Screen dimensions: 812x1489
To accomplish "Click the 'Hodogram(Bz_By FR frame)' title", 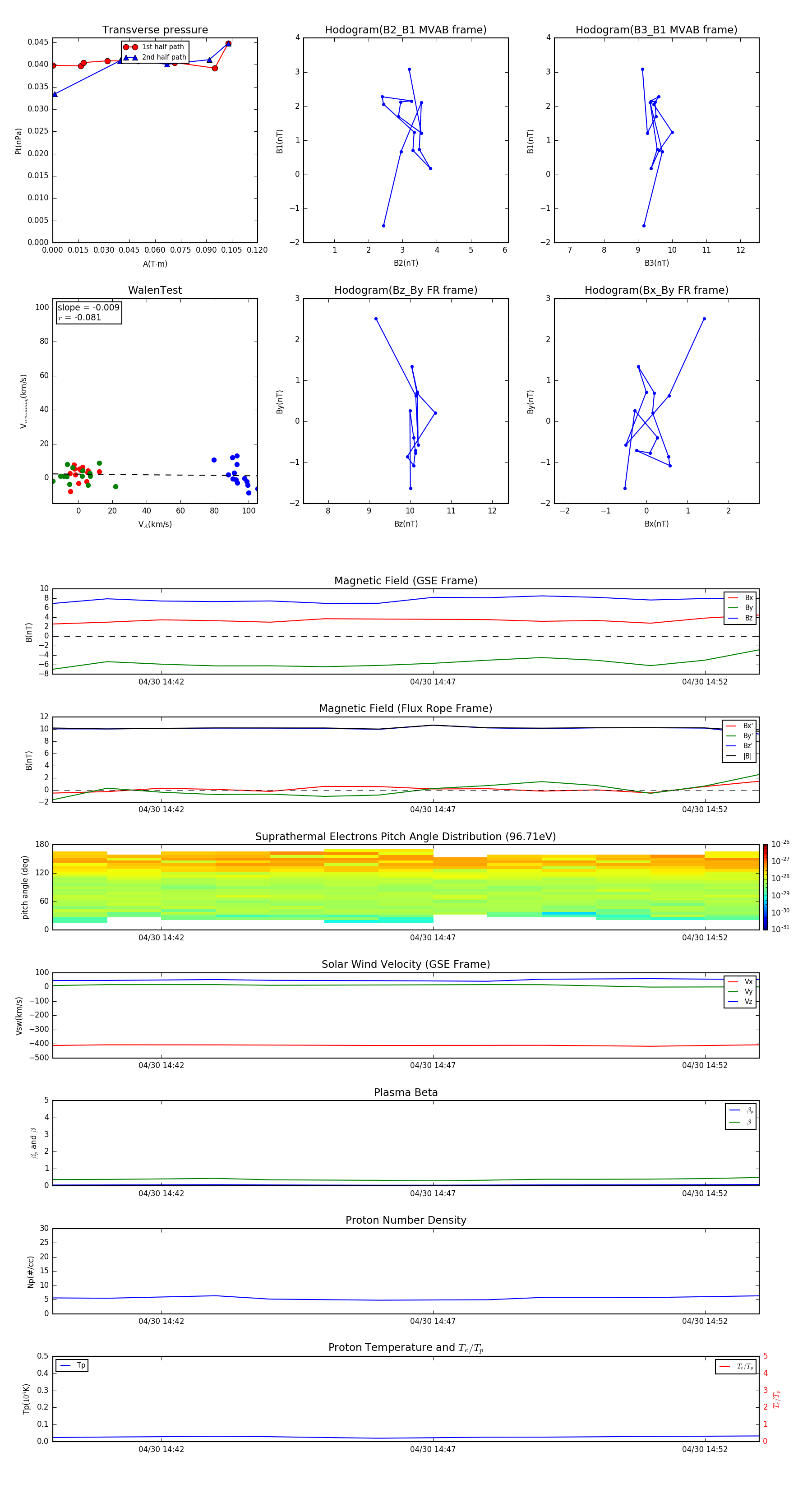I will click(406, 290).
